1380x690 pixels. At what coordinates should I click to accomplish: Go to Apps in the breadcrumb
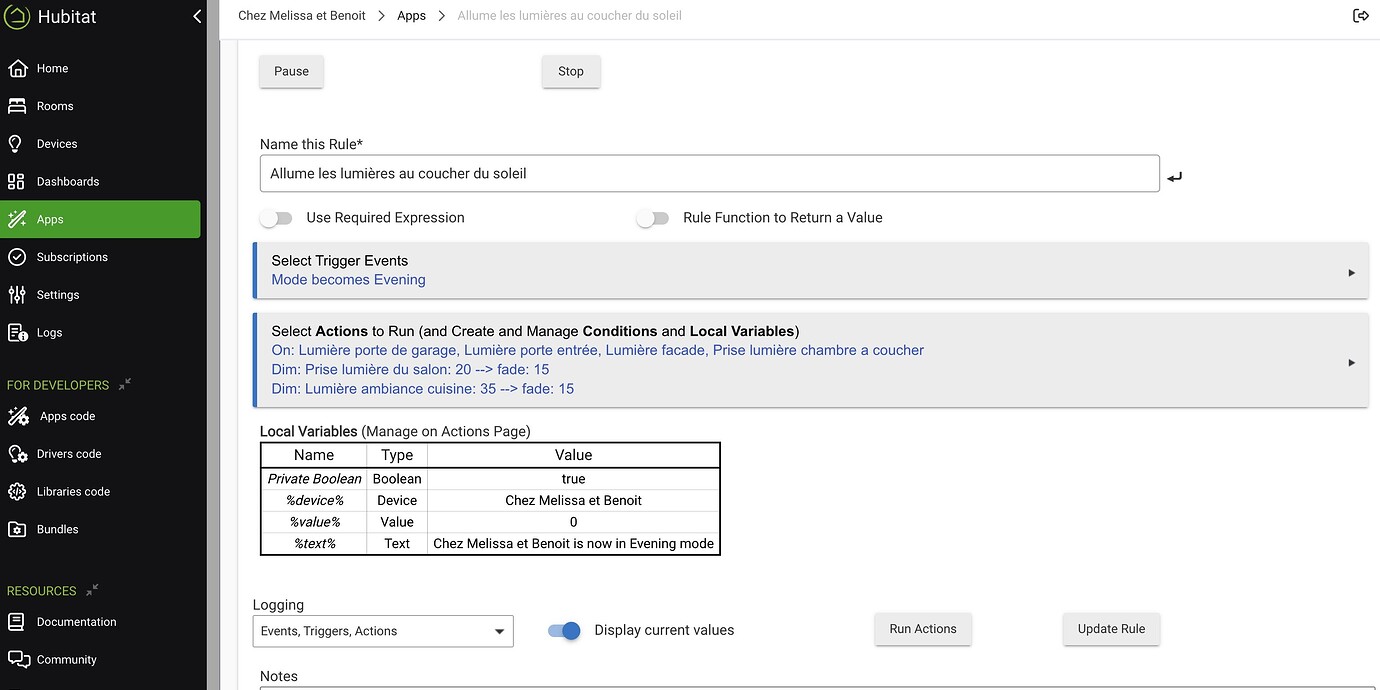[411, 16]
